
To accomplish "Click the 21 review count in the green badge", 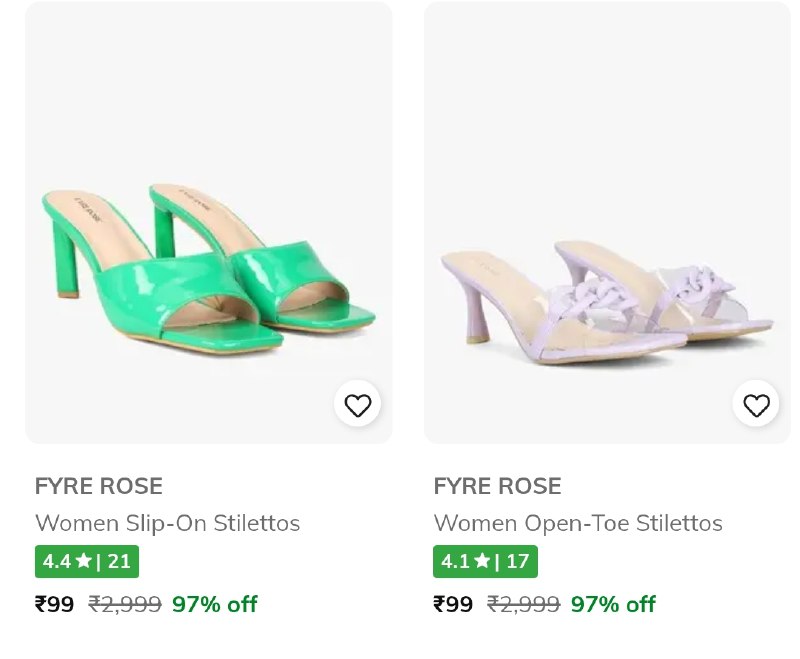I will [x=119, y=562].
